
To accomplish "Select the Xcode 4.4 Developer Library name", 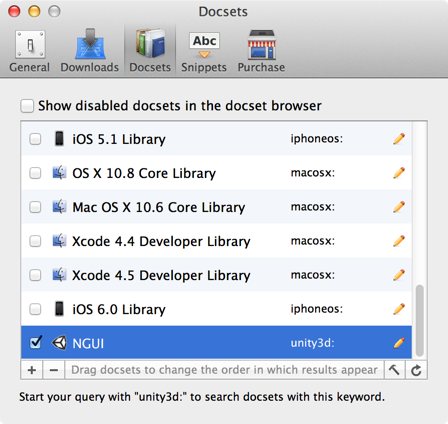I will pos(161,241).
